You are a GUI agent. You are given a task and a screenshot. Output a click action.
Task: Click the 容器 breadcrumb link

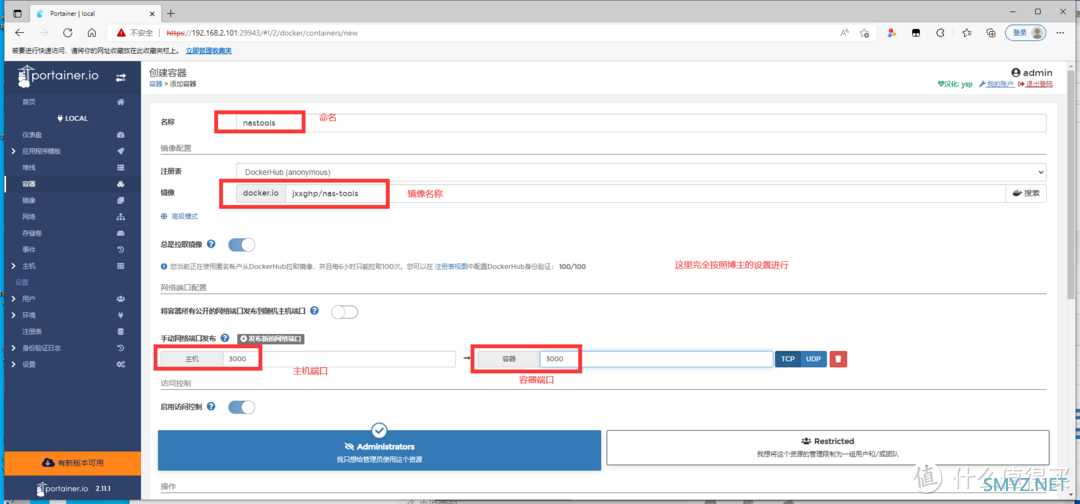(x=155, y=84)
